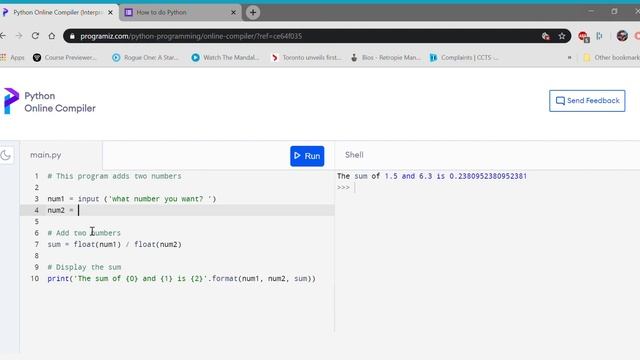Click the media control extension icon

click(x=599, y=36)
